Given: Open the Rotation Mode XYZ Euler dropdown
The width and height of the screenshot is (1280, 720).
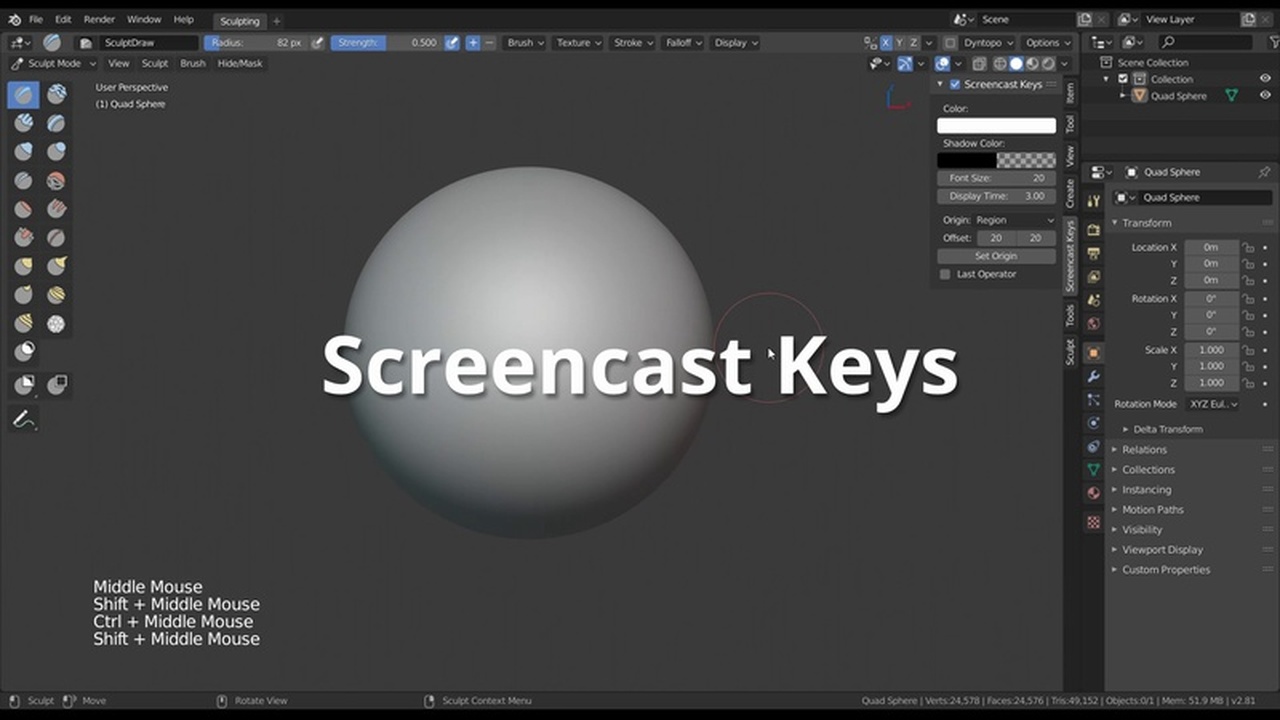Looking at the screenshot, I should point(1213,404).
